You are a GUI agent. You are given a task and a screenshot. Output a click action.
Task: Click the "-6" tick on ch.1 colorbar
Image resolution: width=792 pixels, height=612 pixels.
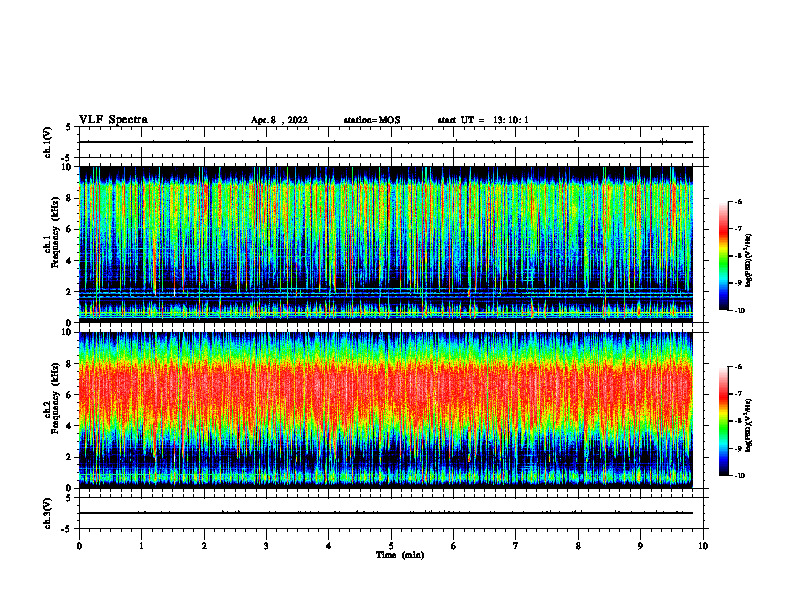[738, 202]
